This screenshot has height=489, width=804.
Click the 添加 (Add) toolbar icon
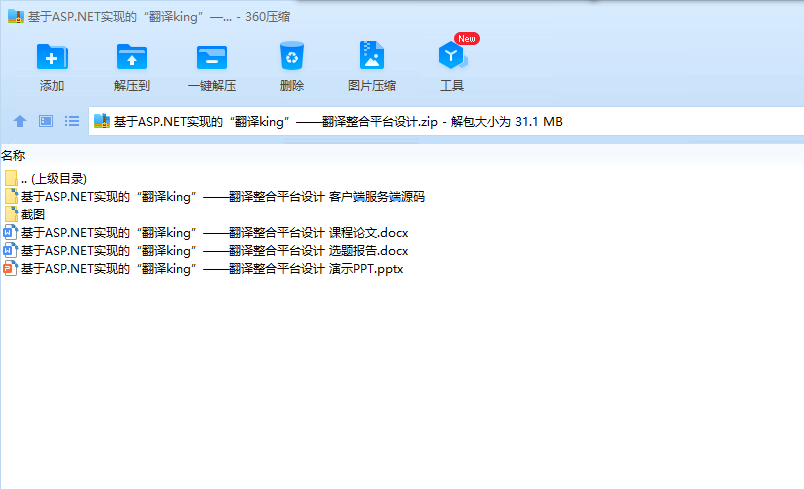[52, 56]
